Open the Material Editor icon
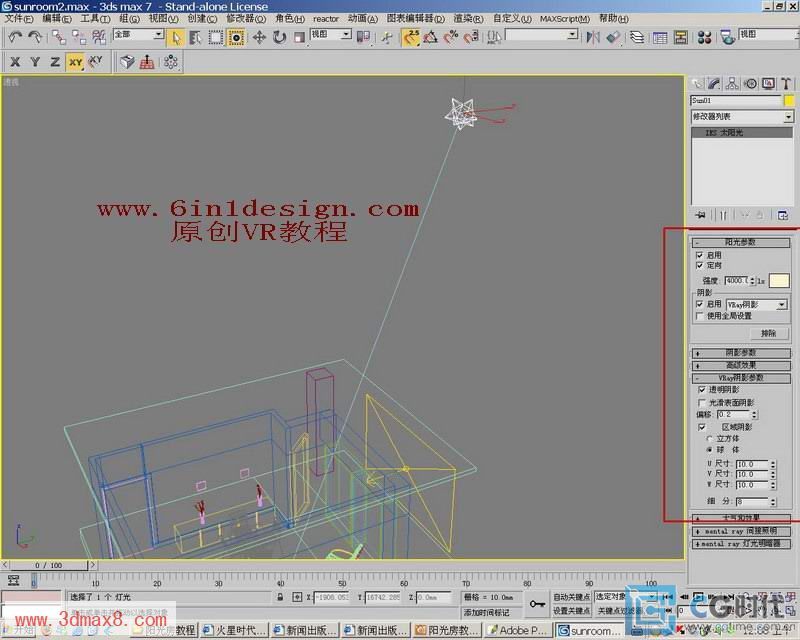 (x=705, y=37)
